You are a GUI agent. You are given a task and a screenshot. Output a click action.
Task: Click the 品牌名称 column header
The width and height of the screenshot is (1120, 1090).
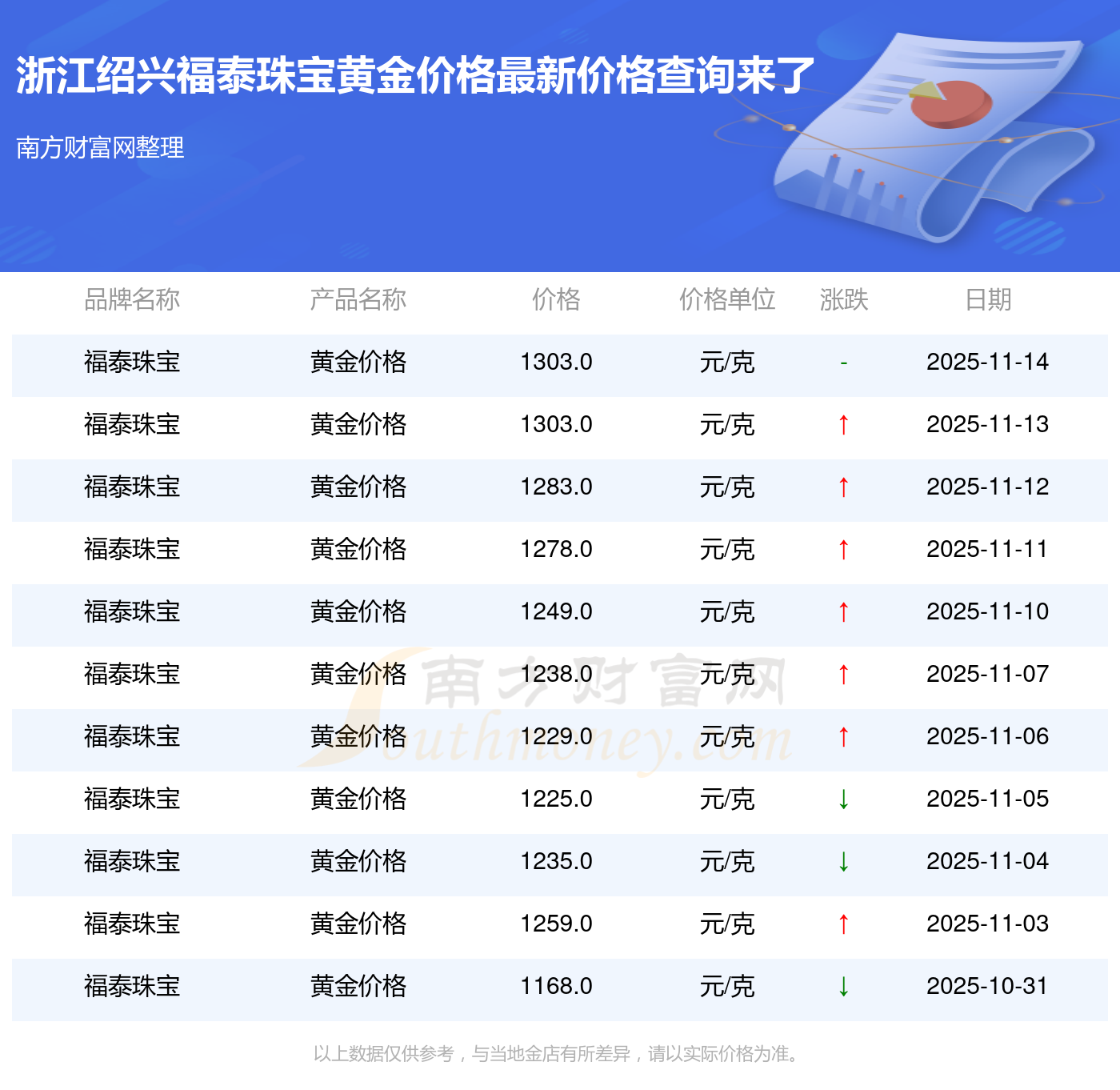pos(132,300)
